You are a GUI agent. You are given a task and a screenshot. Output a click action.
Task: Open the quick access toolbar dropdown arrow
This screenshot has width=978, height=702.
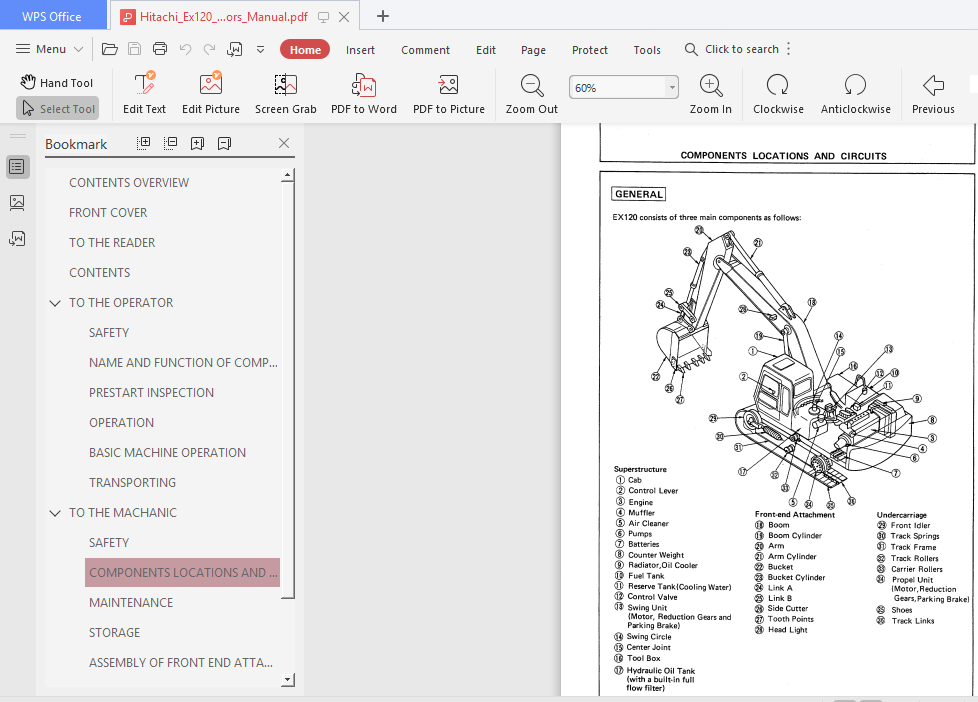tap(261, 49)
